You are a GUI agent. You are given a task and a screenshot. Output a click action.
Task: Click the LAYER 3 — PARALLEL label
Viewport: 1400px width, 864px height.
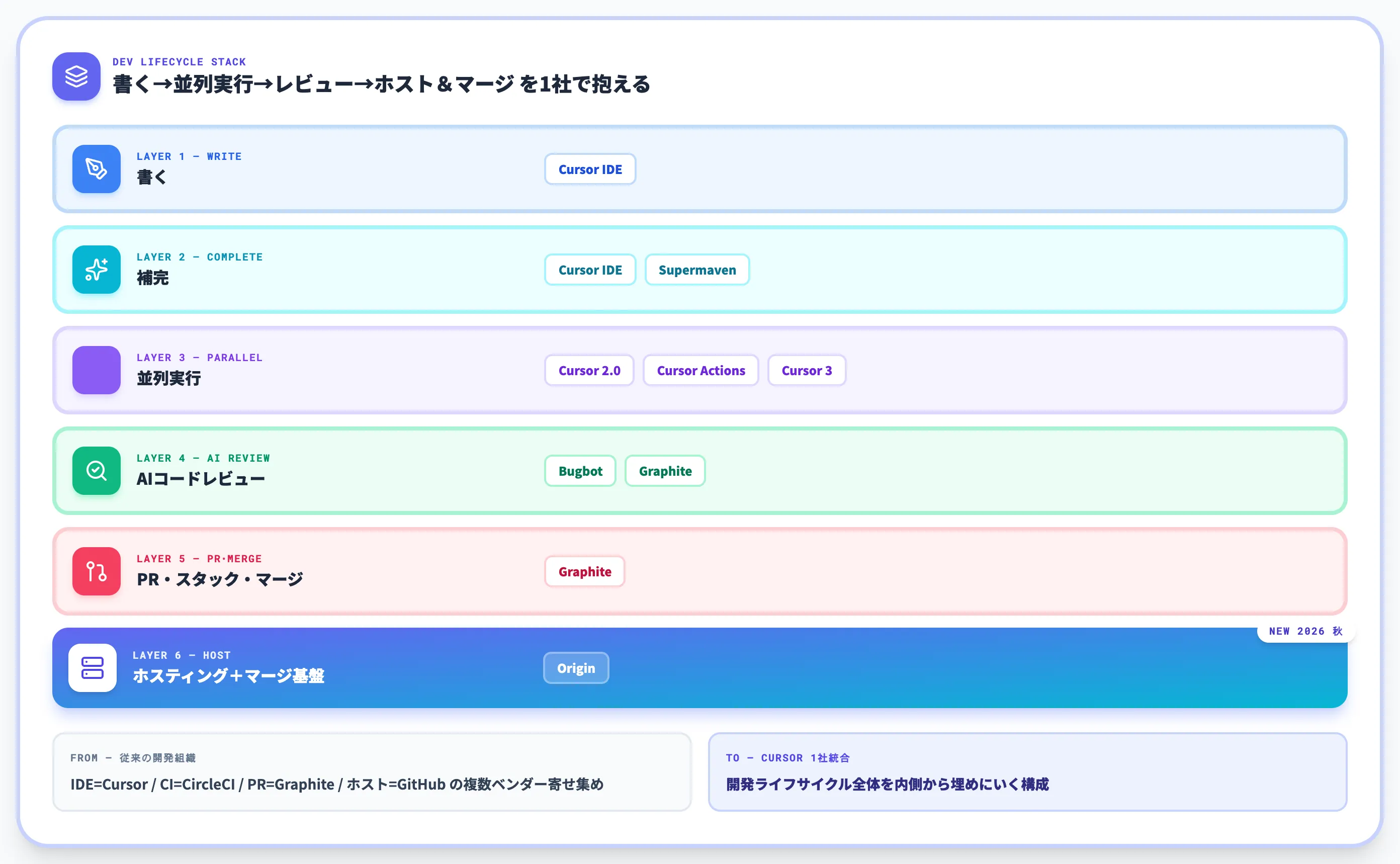pyautogui.click(x=200, y=357)
